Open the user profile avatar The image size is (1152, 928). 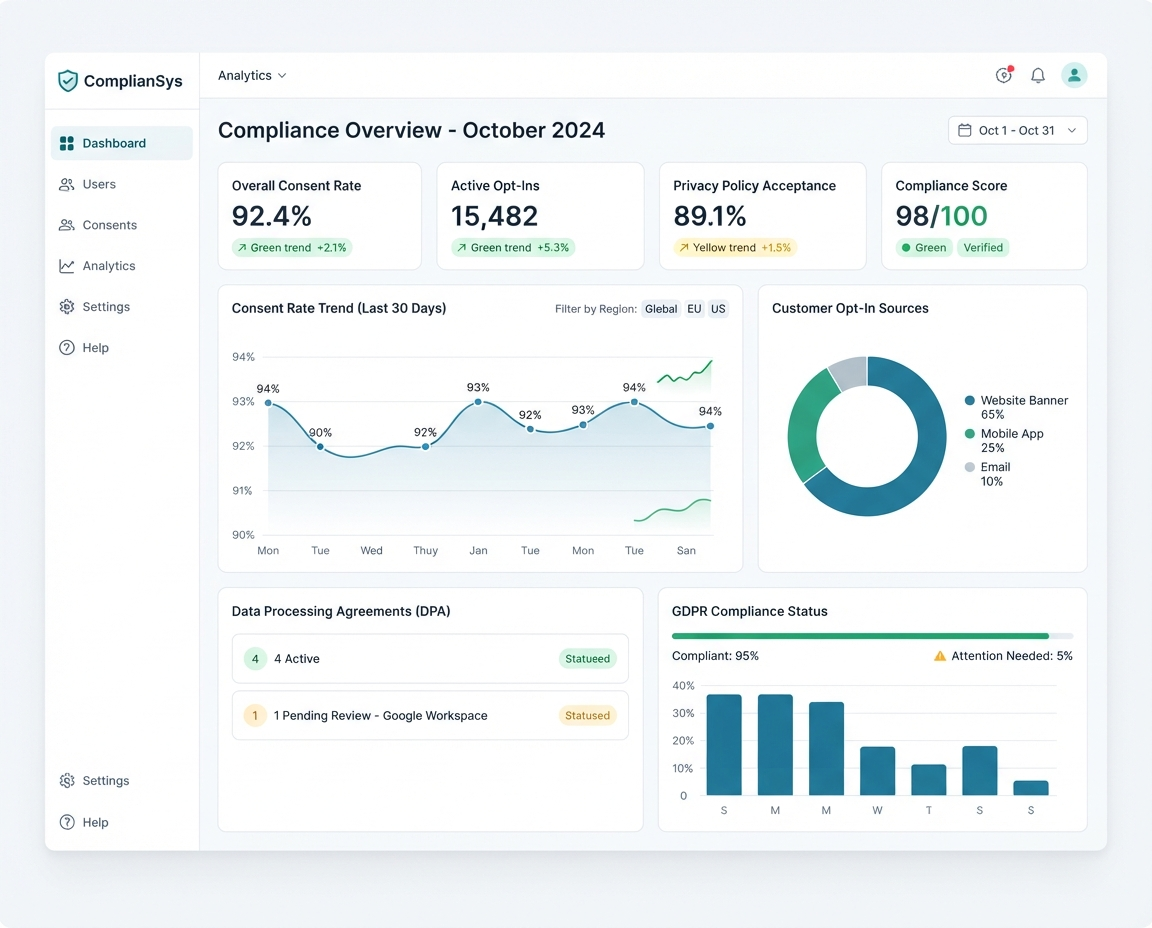1074,75
